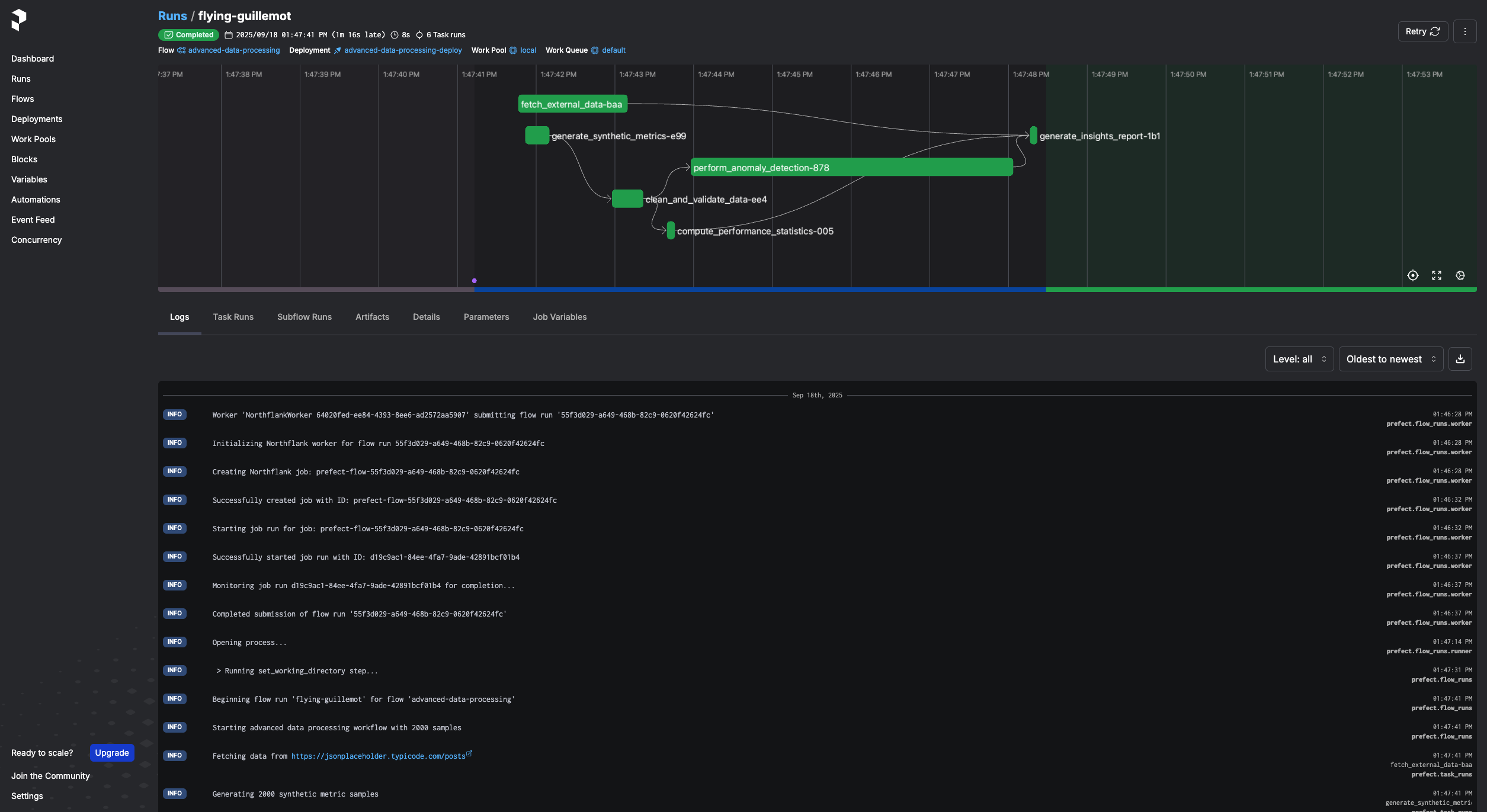Open the Oldest to newest sort dropdown

1390,359
